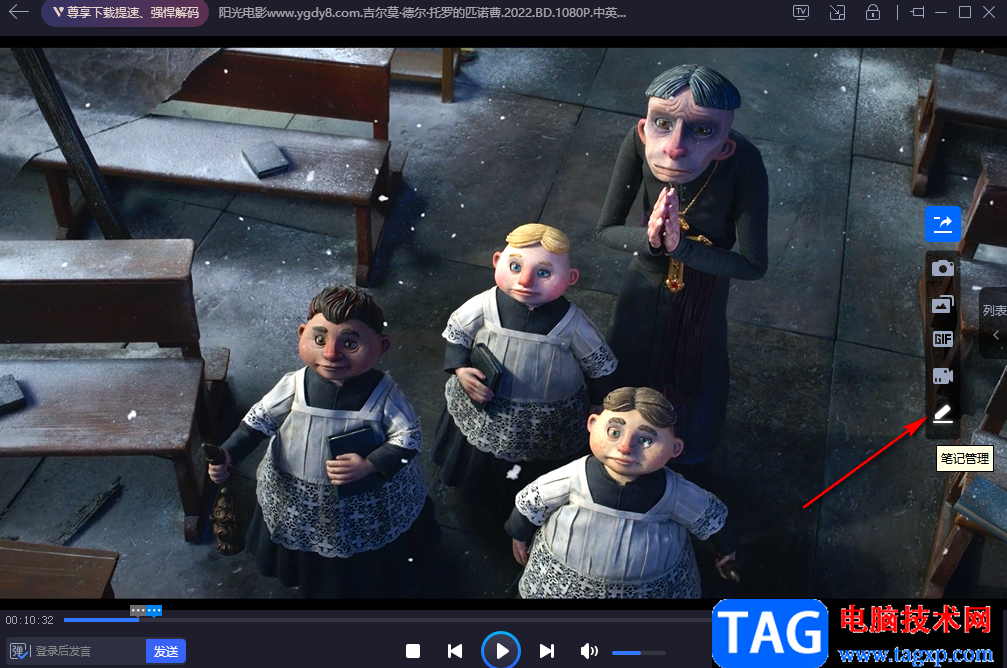
Task: Skip to the next video
Action: tap(547, 651)
